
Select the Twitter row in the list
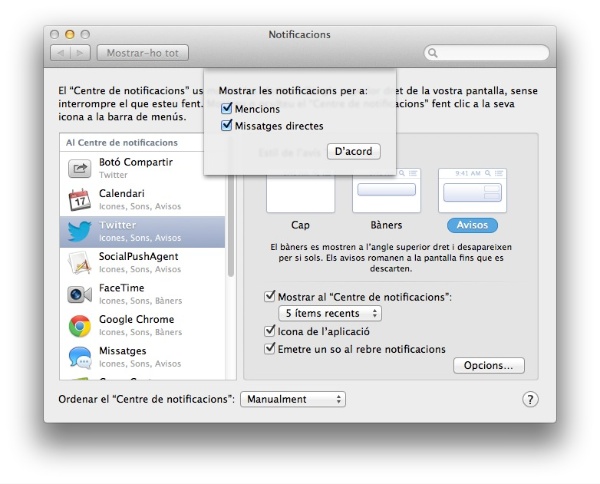tap(142, 232)
